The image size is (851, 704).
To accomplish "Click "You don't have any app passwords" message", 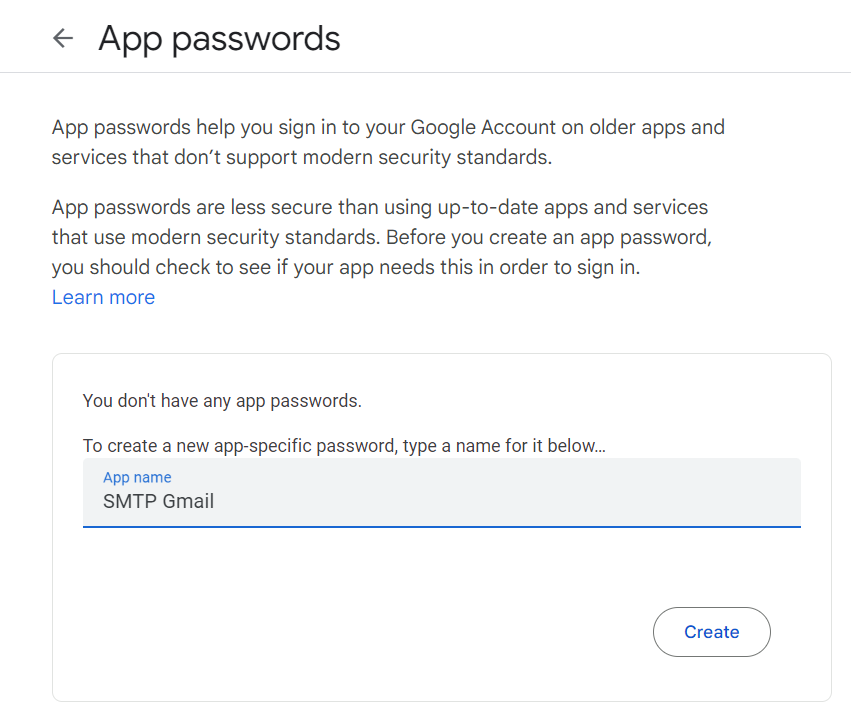I will tap(221, 401).
